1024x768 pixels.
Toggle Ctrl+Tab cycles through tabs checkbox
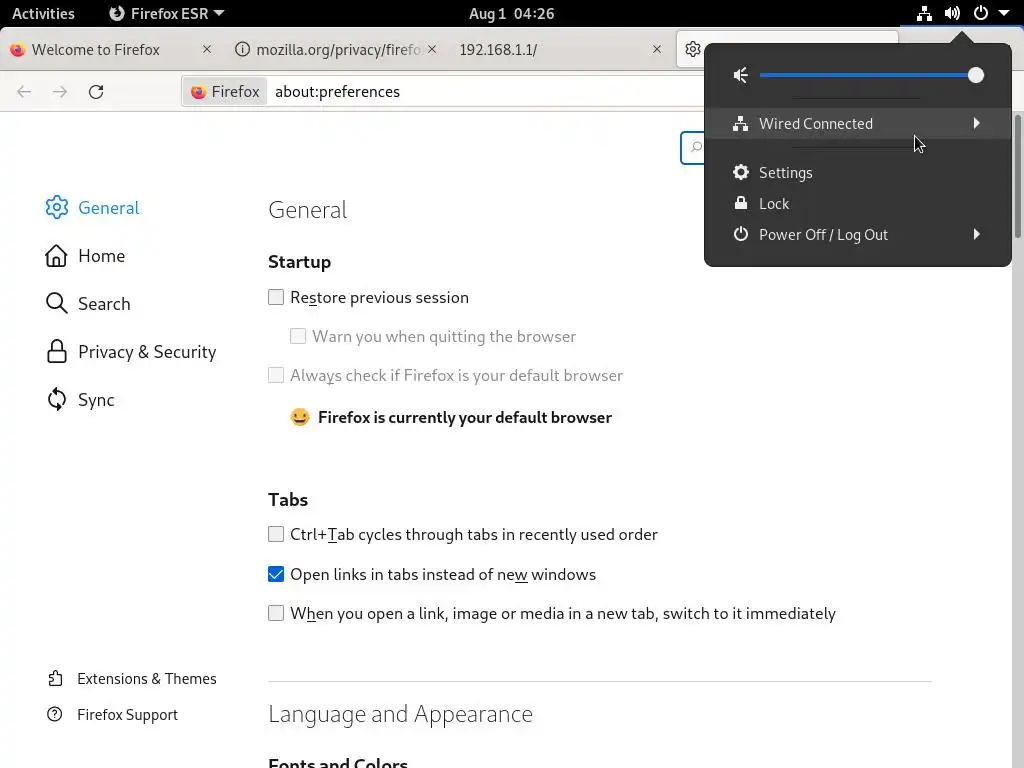click(x=276, y=534)
